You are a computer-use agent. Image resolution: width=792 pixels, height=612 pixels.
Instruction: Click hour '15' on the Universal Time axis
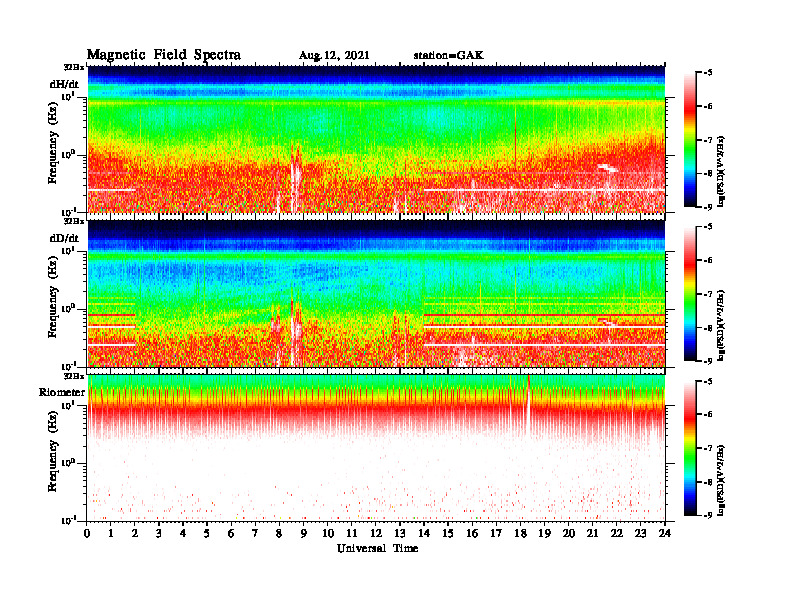[448, 533]
